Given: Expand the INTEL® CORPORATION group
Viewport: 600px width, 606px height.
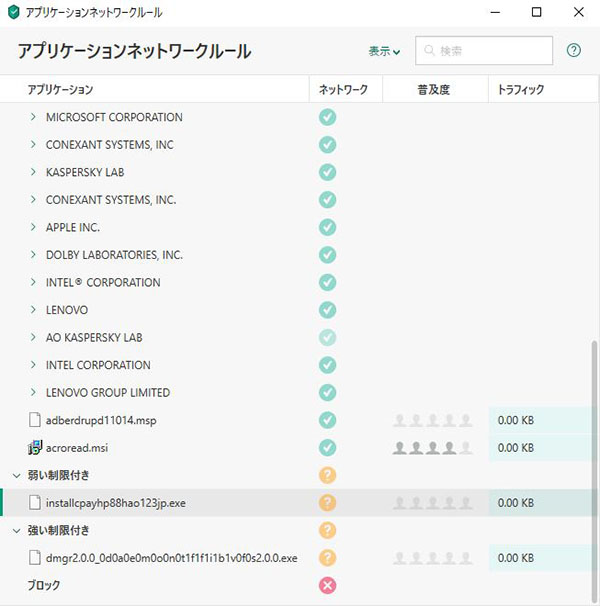Looking at the screenshot, I should pos(33,282).
